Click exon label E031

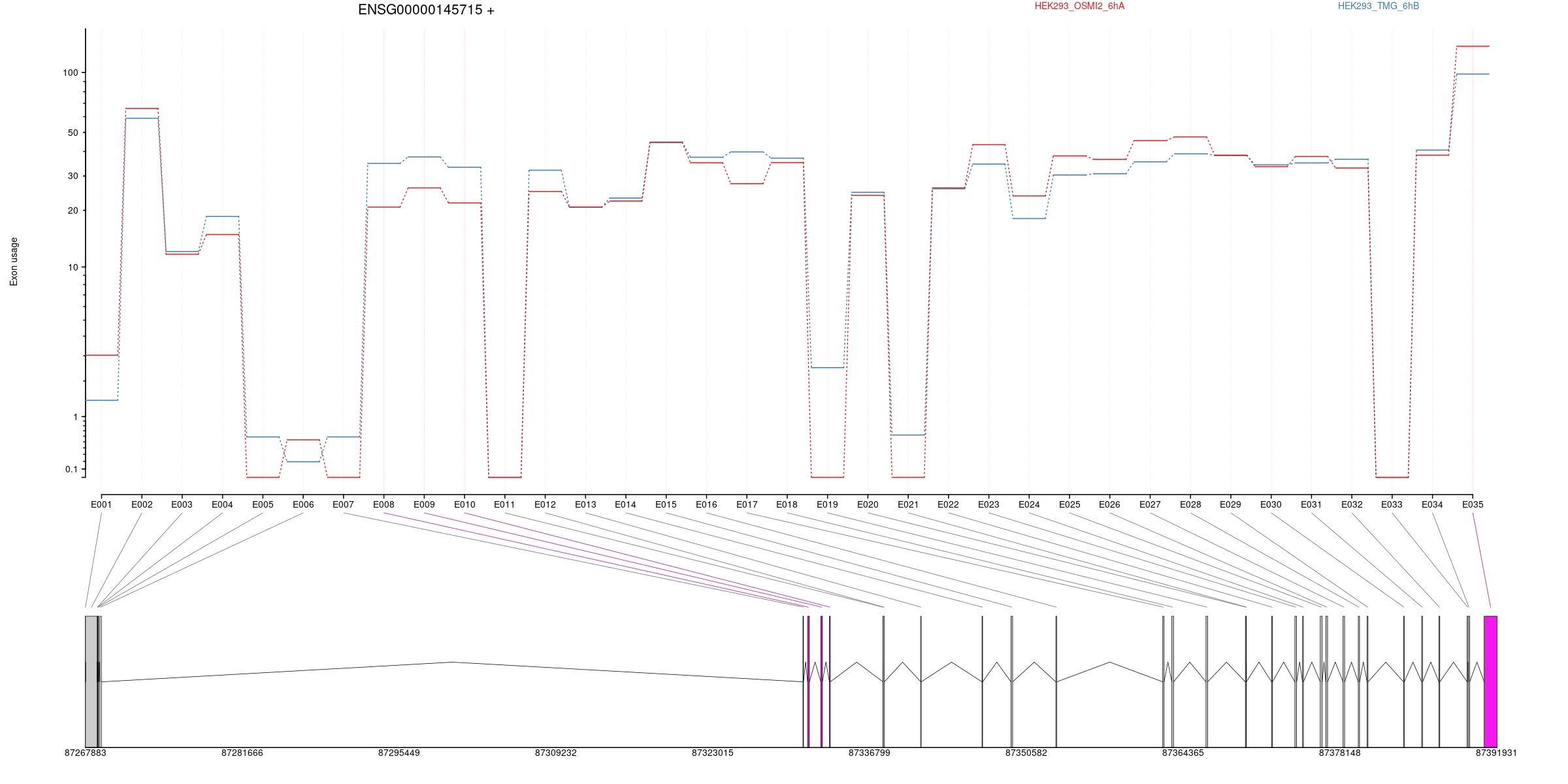click(x=1311, y=504)
